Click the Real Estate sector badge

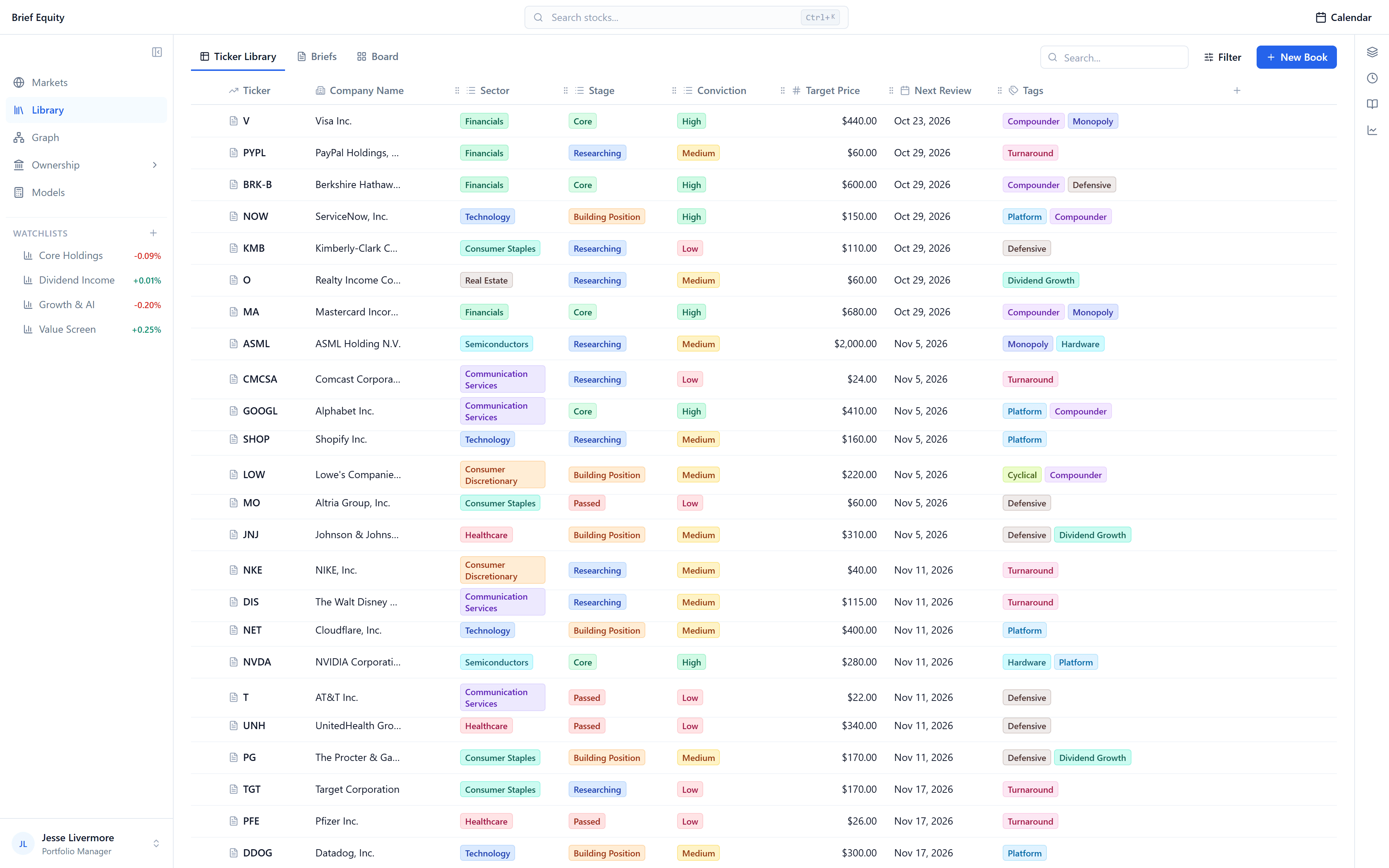click(486, 280)
